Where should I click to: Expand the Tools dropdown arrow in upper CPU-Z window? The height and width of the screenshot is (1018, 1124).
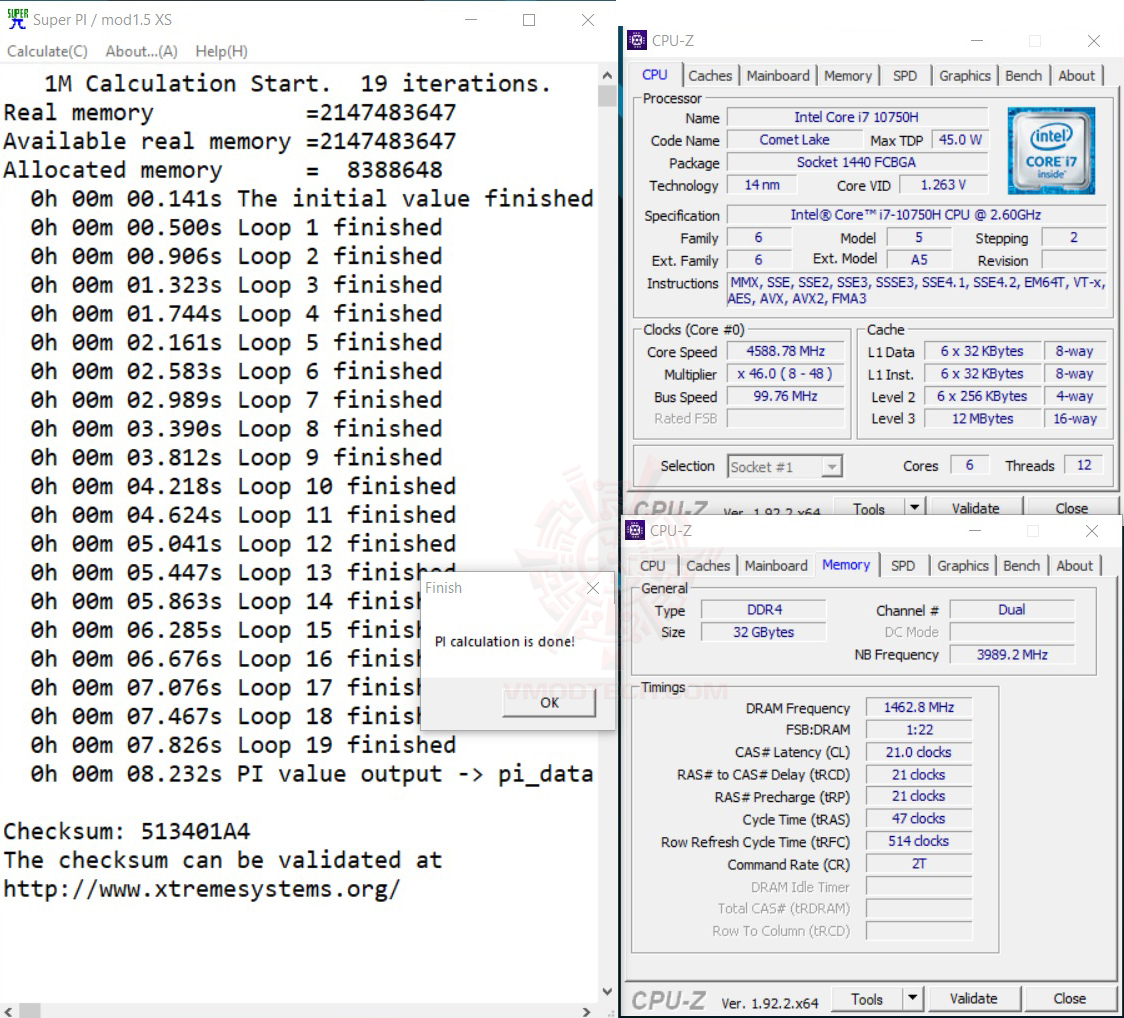[x=914, y=507]
